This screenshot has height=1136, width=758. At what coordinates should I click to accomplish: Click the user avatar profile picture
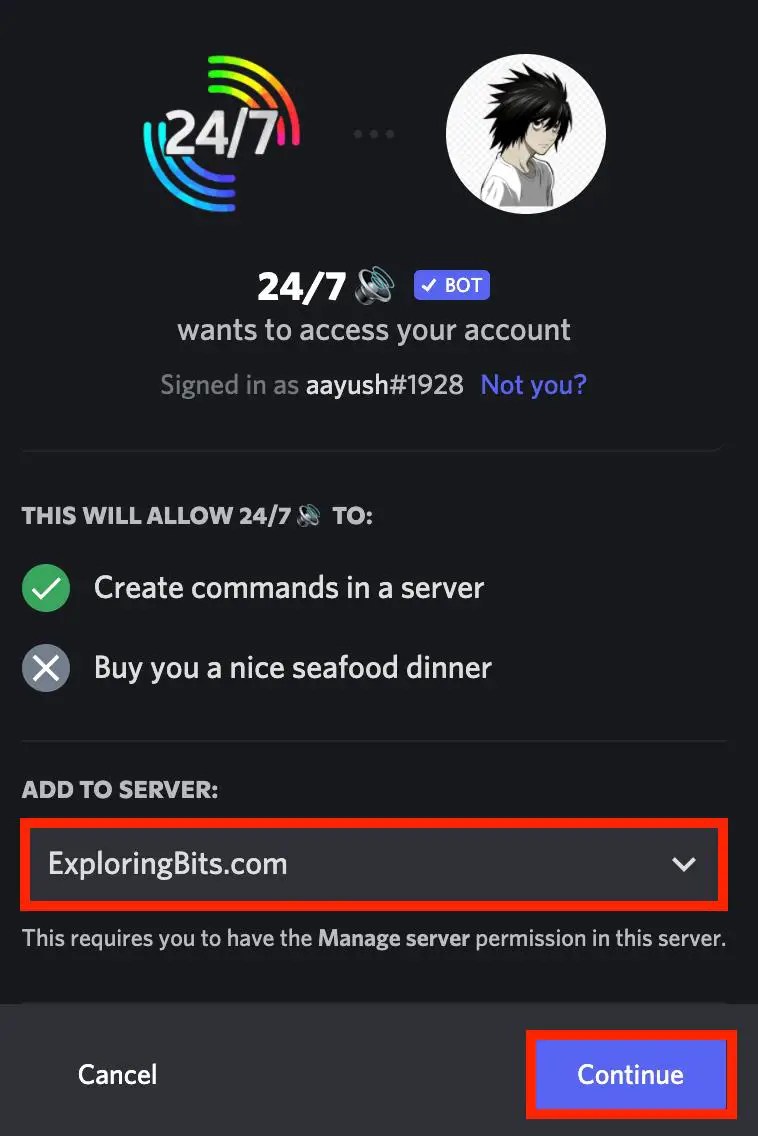point(525,133)
